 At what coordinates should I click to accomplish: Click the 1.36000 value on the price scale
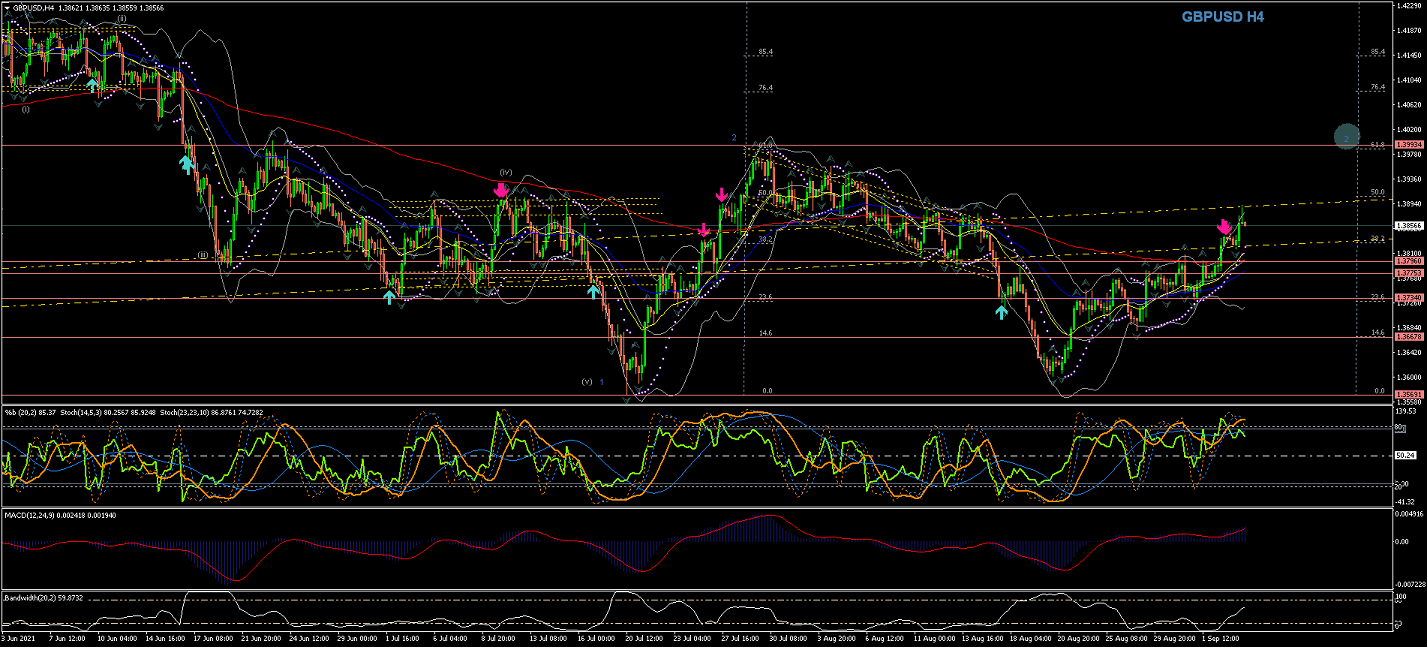point(1409,377)
